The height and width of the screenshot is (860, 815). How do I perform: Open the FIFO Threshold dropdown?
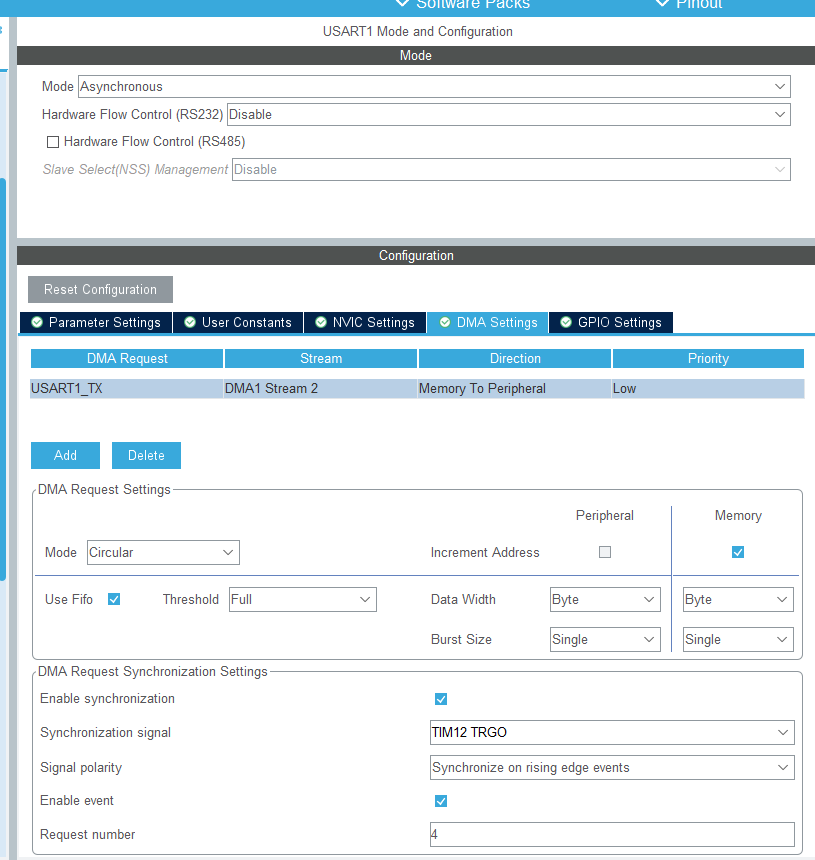coord(302,599)
